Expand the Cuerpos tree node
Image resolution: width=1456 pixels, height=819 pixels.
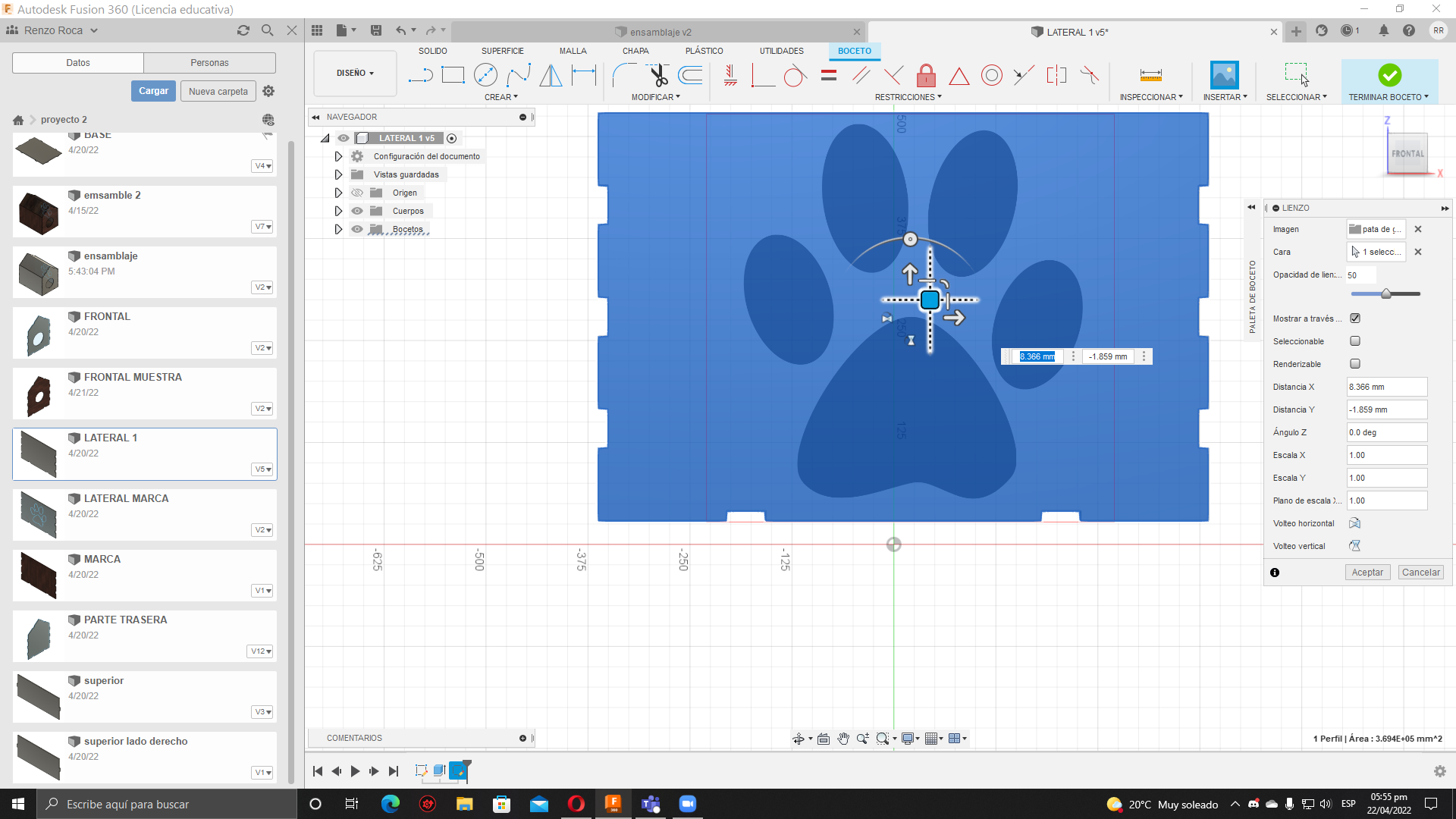coord(338,211)
